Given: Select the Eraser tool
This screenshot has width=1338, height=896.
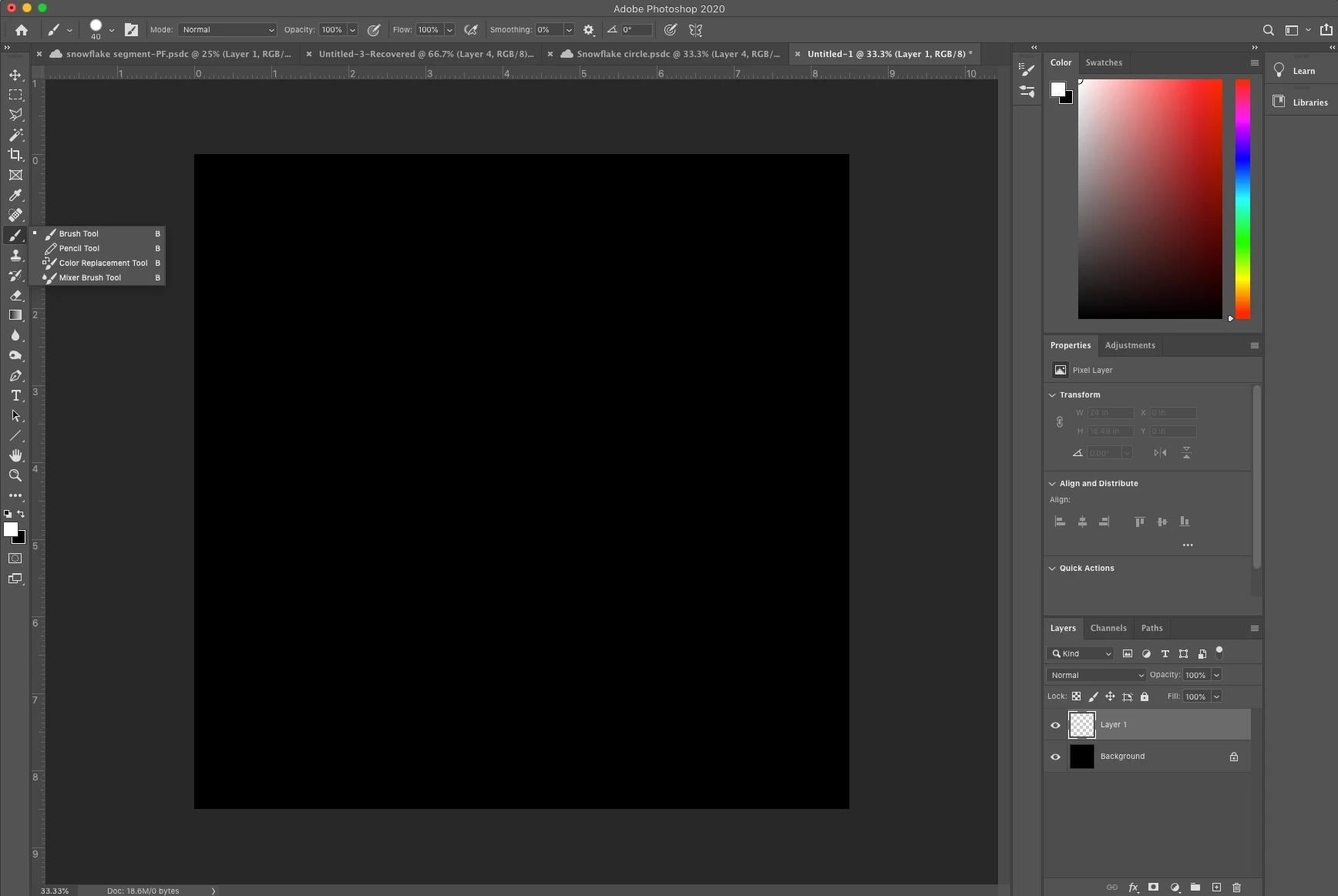Looking at the screenshot, I should point(15,295).
